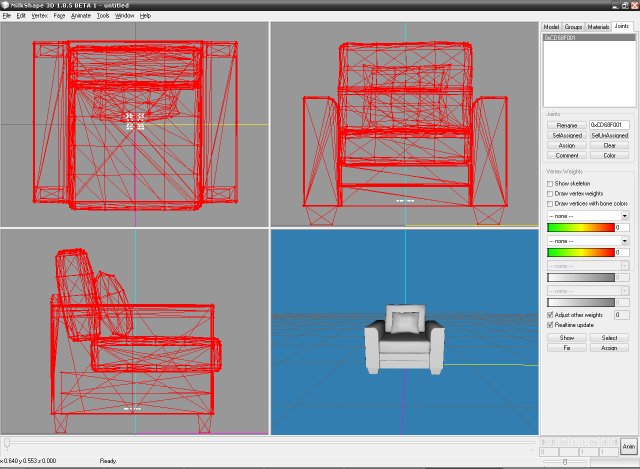Switch to the Groups tab
Viewport: 640px width, 469px height.
pos(574,26)
